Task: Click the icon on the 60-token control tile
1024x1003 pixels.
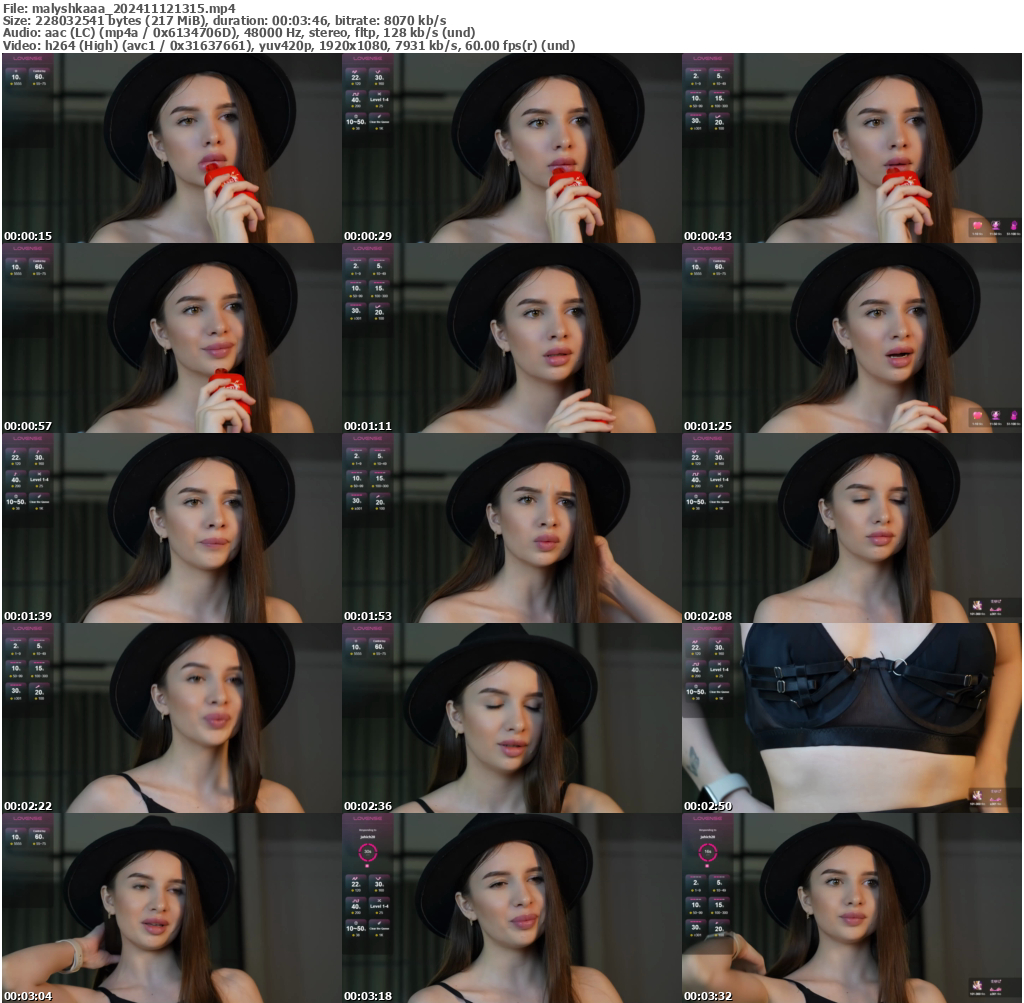Action: tap(40, 71)
